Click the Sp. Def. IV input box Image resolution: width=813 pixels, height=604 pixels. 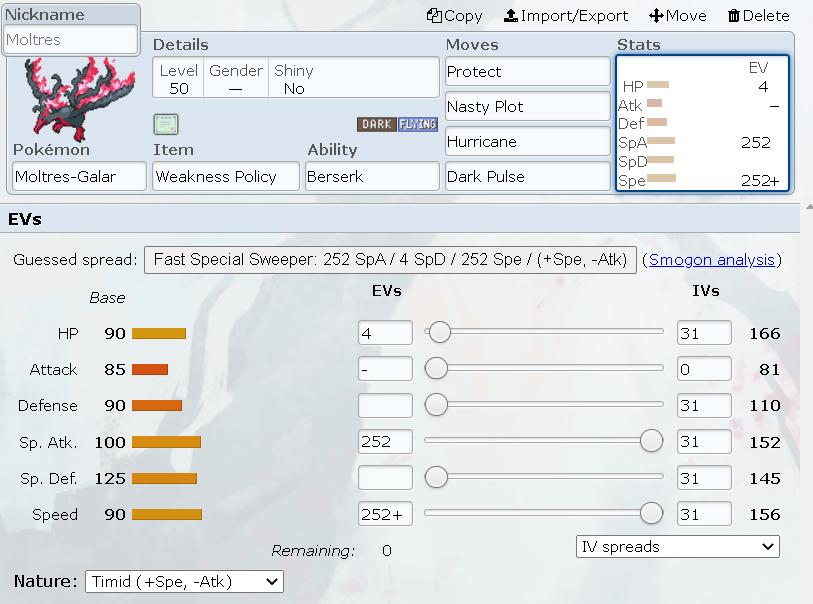pyautogui.click(x=704, y=478)
